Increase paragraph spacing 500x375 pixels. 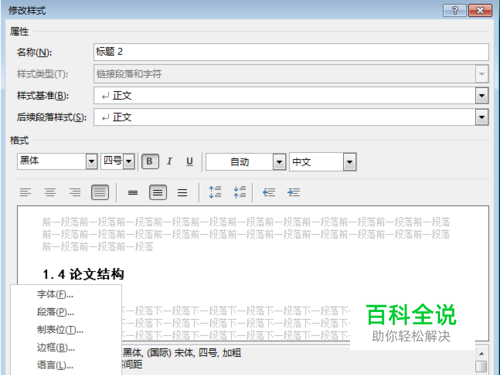215,192
